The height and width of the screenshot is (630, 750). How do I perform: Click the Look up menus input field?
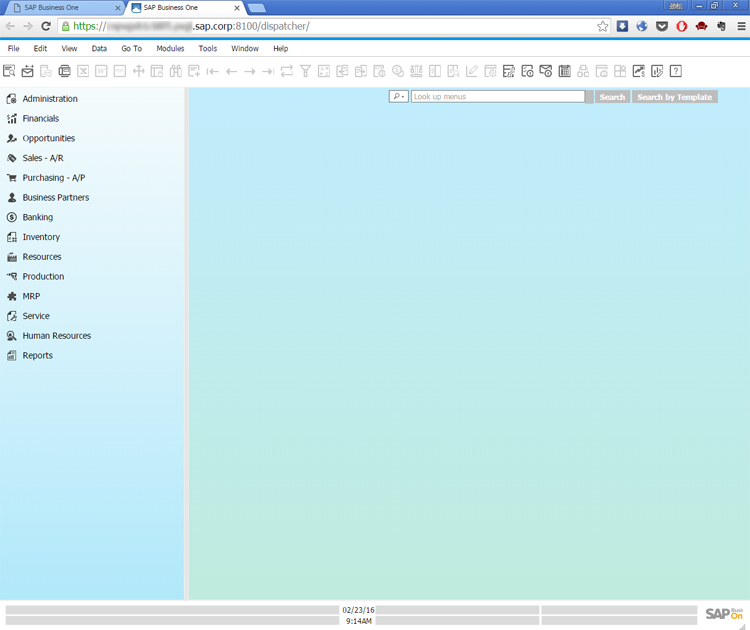click(498, 97)
